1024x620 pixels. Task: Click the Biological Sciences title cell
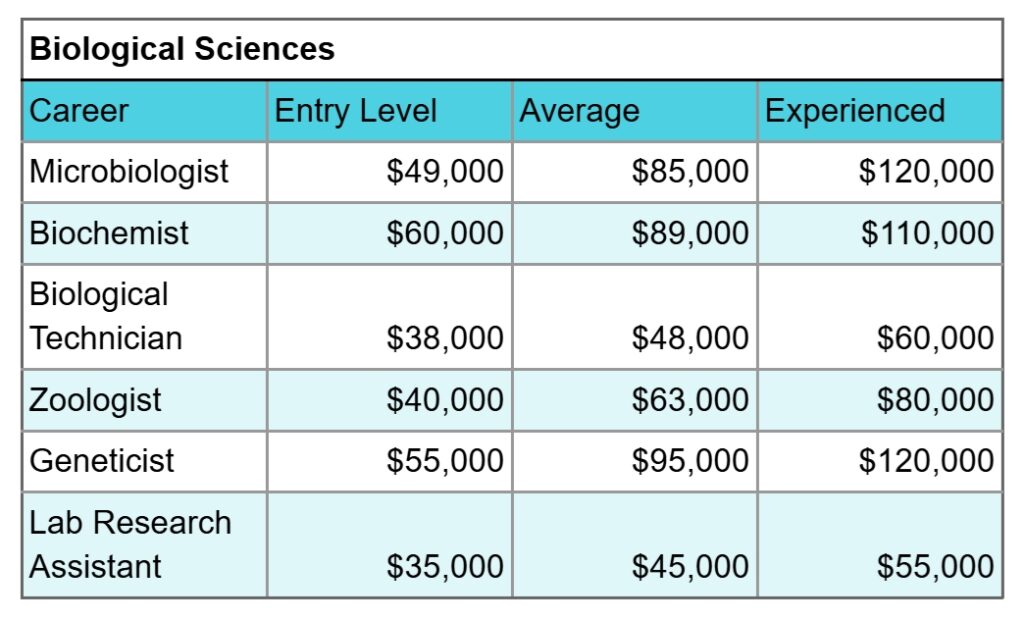[x=182, y=49]
